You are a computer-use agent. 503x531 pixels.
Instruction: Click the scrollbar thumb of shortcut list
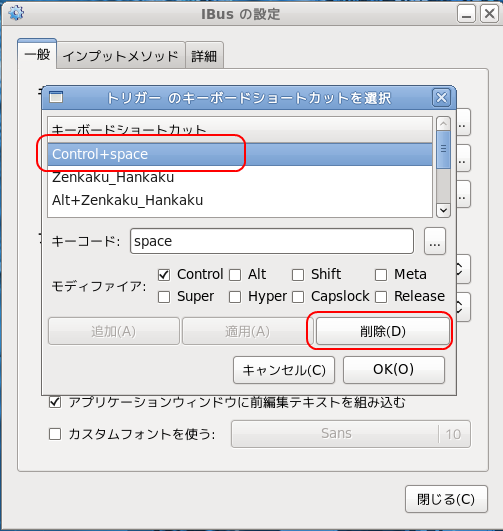[x=443, y=149]
